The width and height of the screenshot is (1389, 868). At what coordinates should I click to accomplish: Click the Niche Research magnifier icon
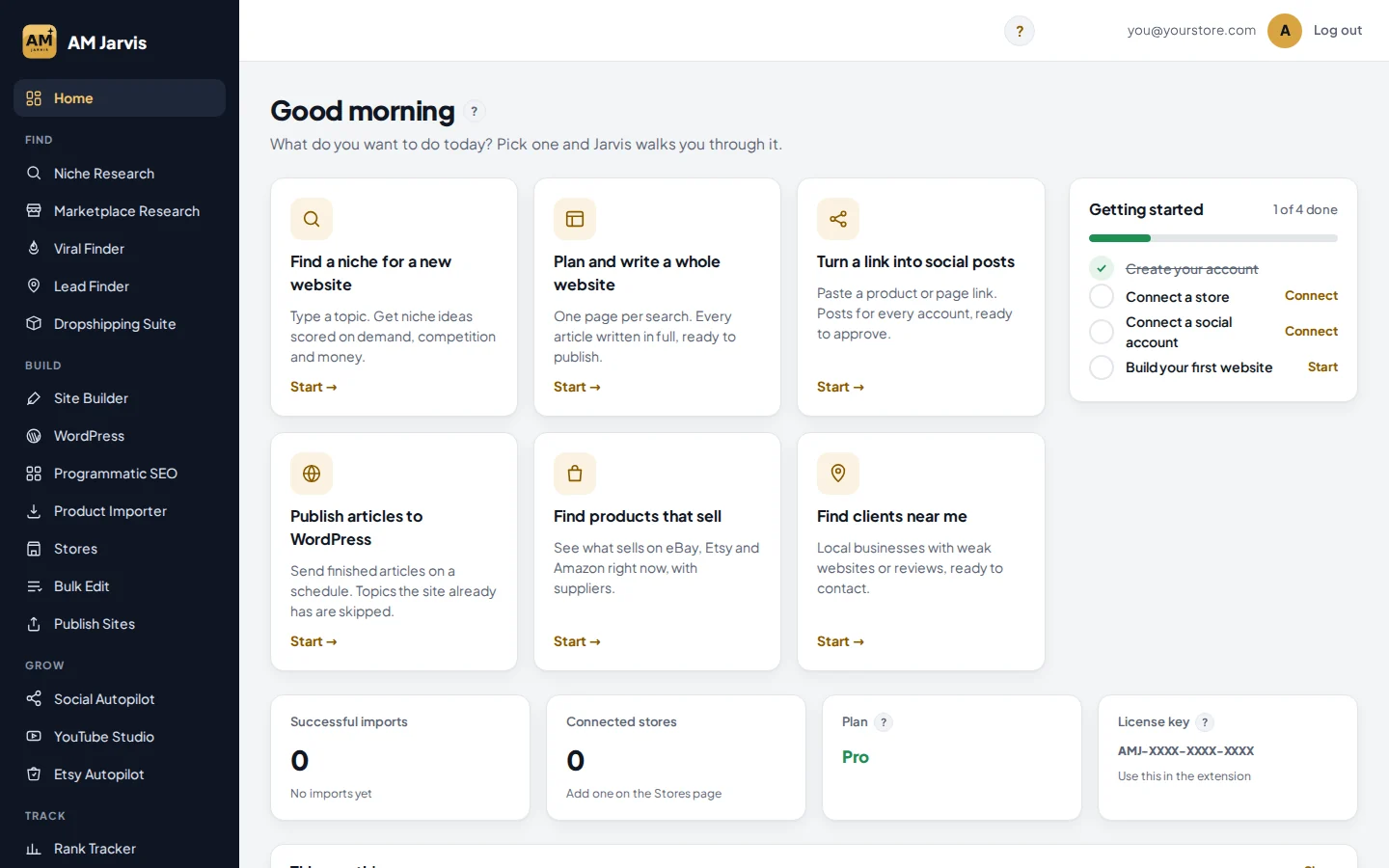pos(34,174)
